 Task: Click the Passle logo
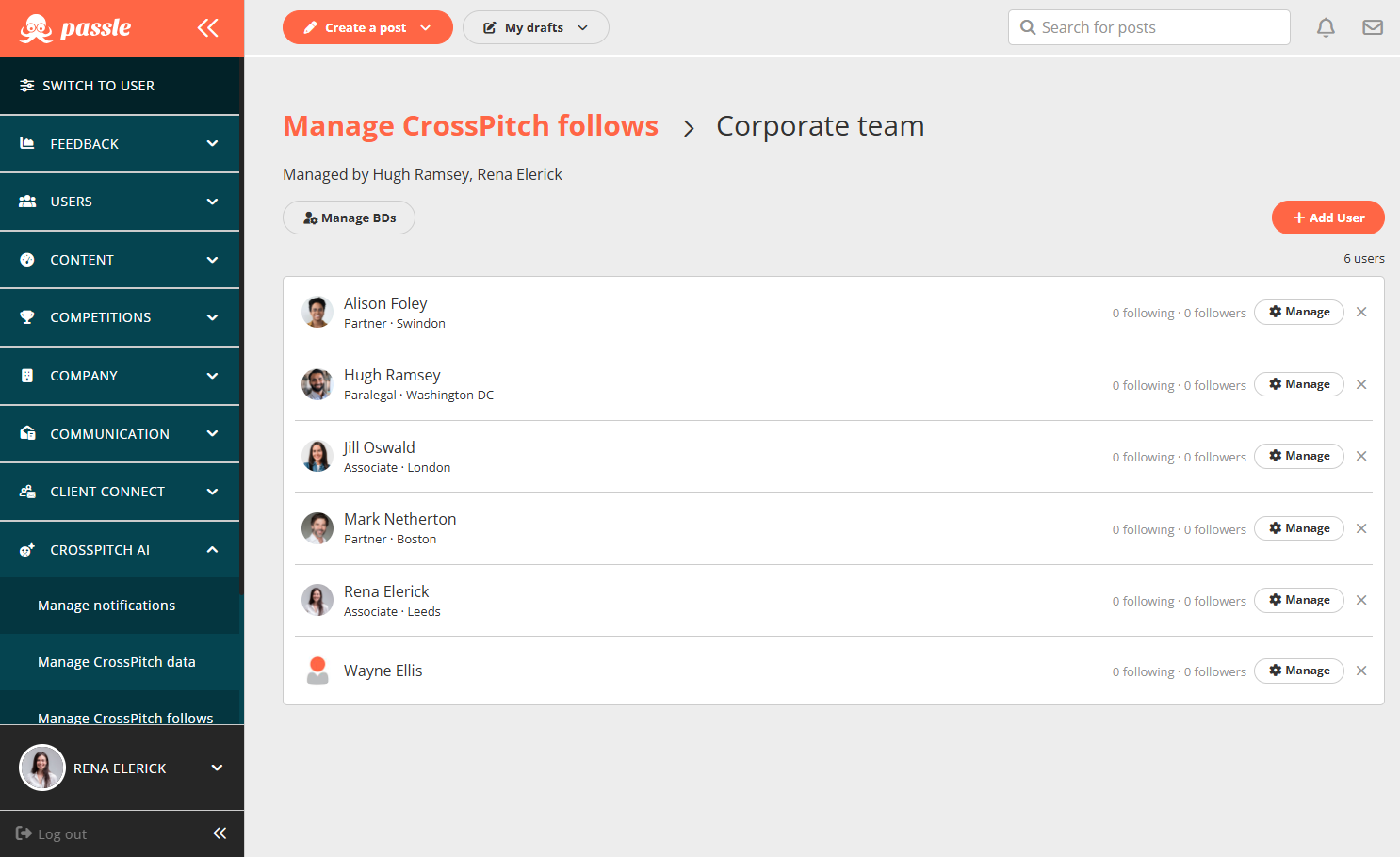[75, 28]
